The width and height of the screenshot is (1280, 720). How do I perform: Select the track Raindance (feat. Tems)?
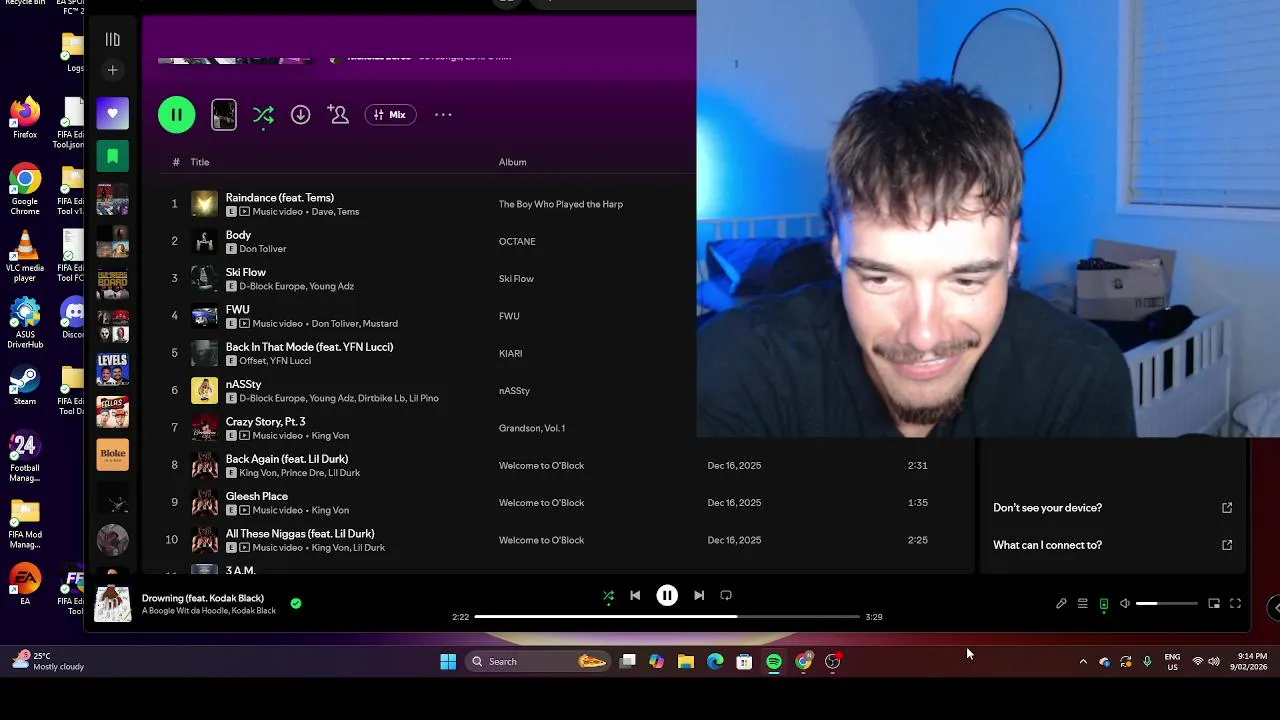(x=280, y=198)
